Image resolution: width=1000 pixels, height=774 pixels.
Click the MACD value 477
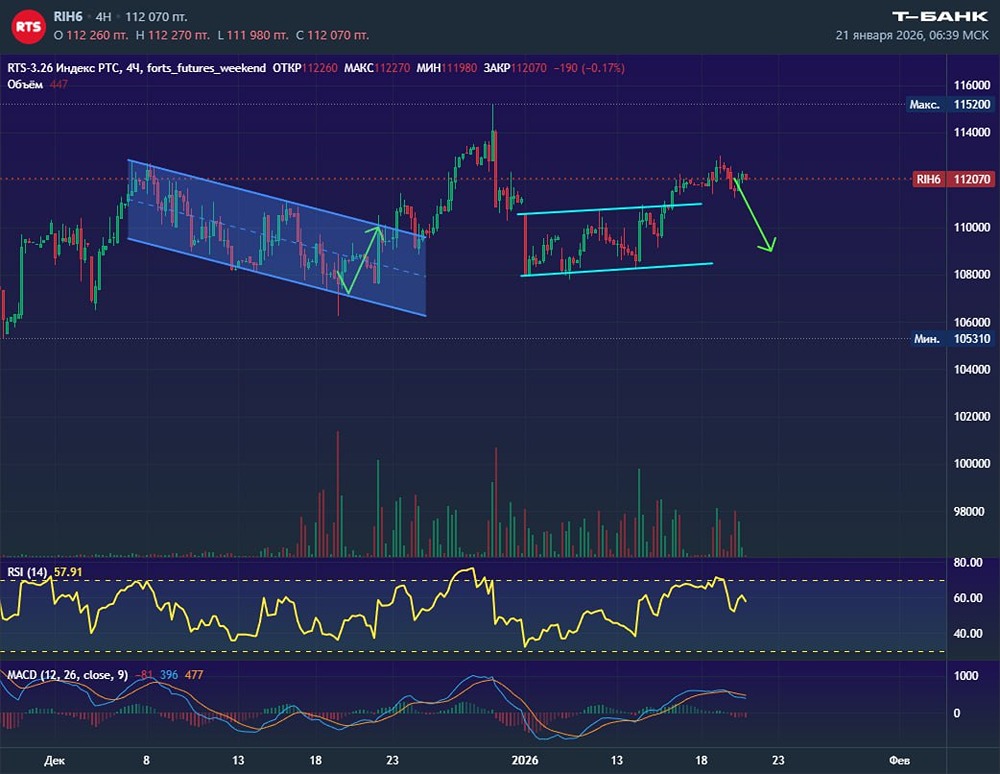pyautogui.click(x=194, y=675)
